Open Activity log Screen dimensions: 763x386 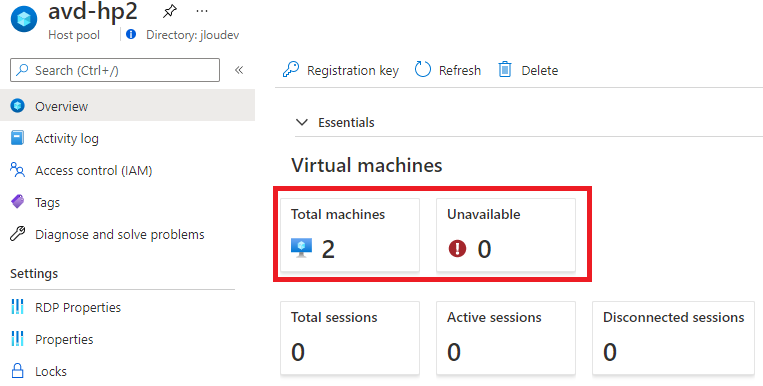click(x=66, y=139)
